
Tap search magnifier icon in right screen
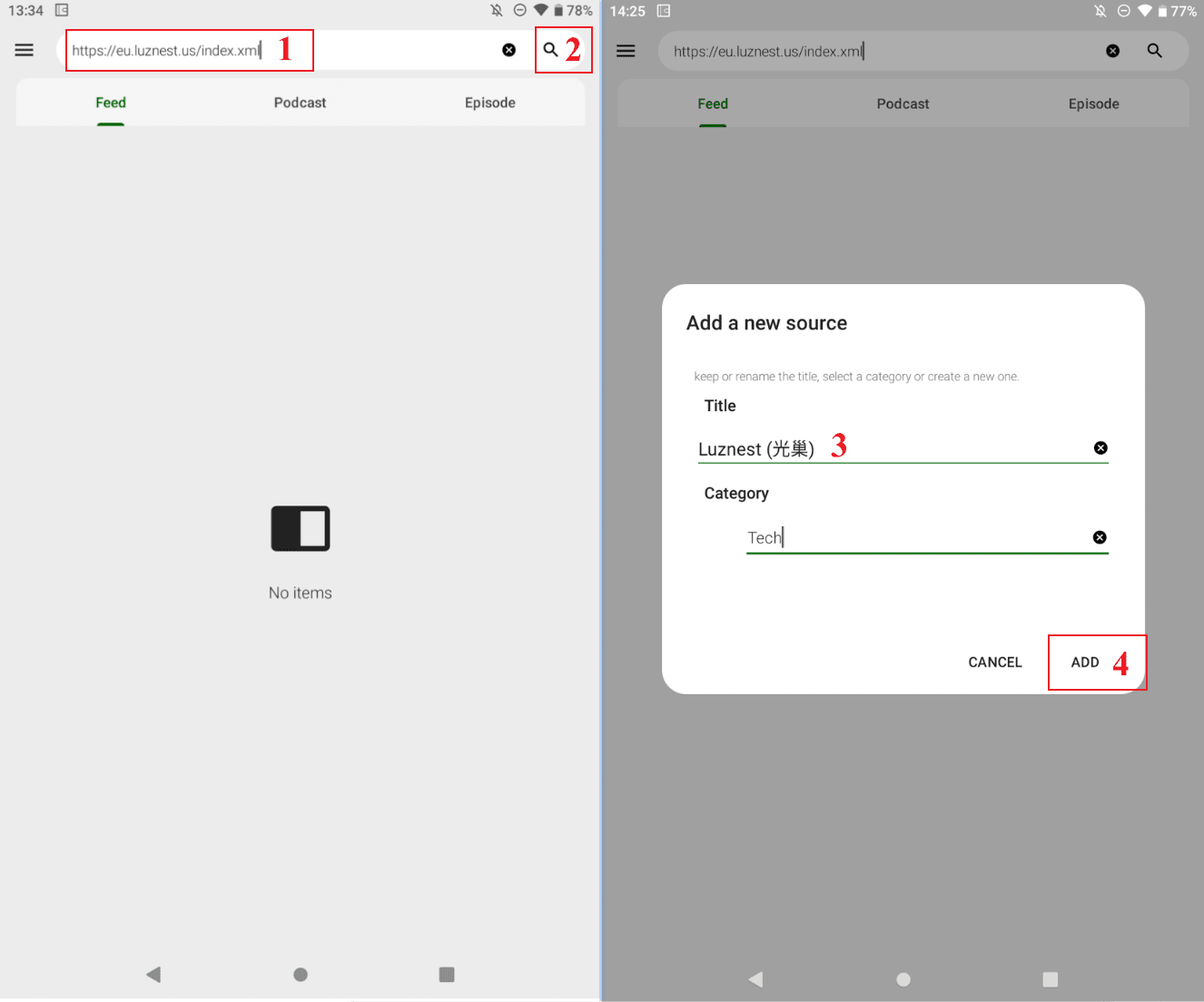pyautogui.click(x=1154, y=51)
